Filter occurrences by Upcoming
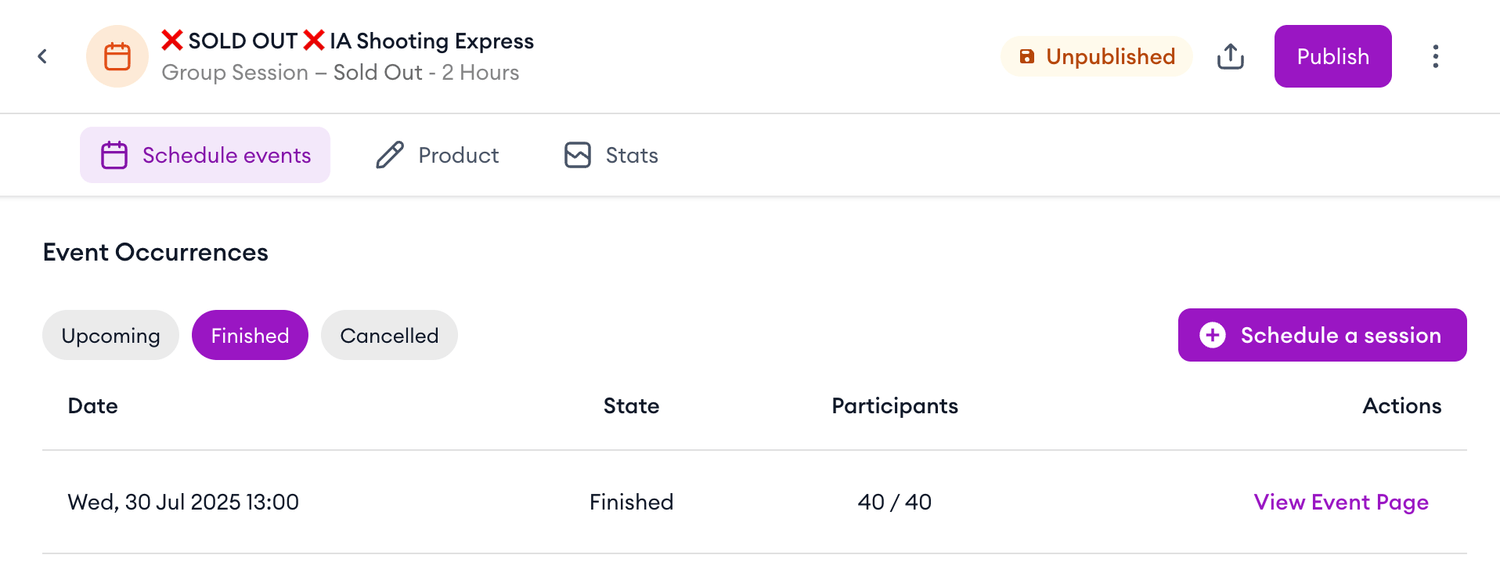This screenshot has height=576, width=1500. [x=110, y=335]
